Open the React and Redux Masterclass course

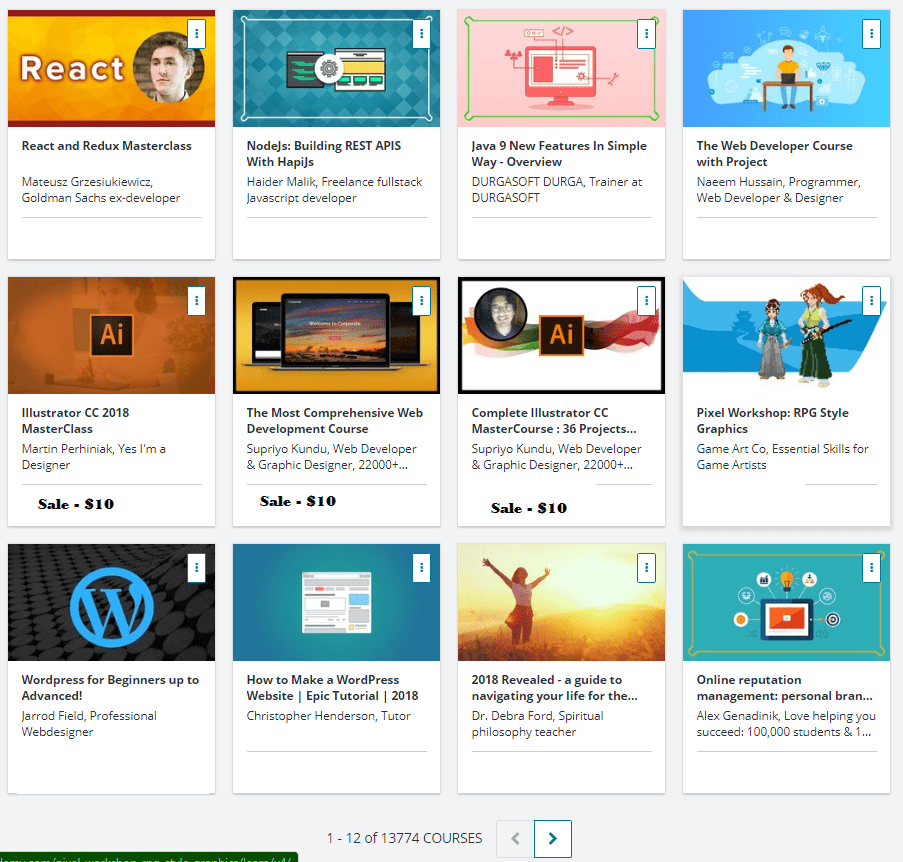[111, 145]
